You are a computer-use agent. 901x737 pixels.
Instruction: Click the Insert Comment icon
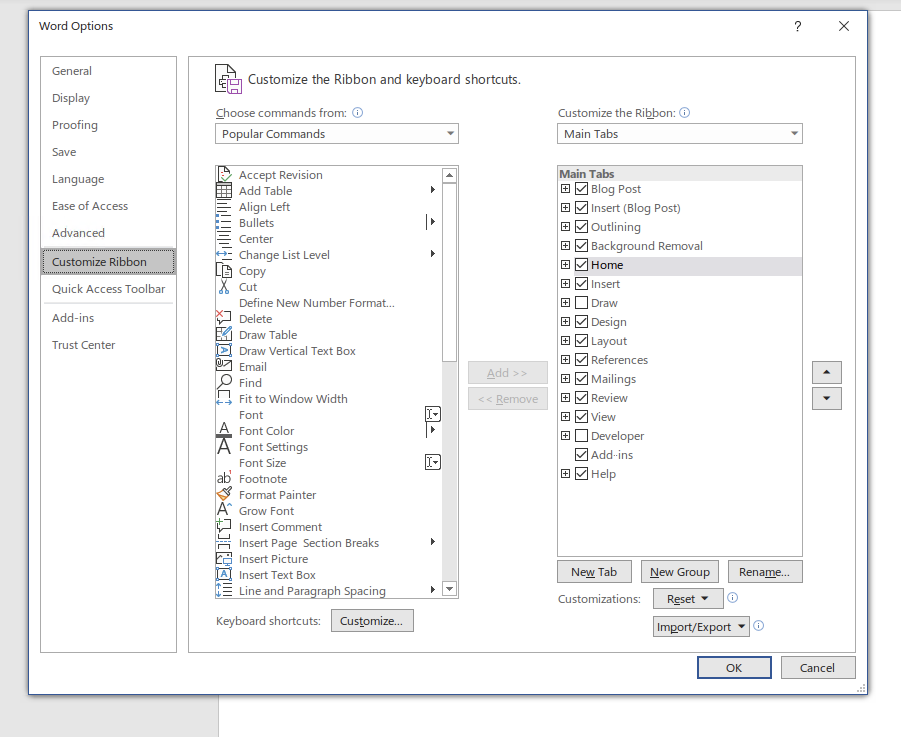[224, 527]
